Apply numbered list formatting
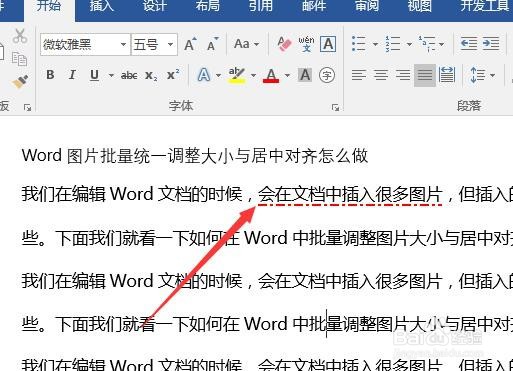This screenshot has height=371, width=513. point(393,44)
